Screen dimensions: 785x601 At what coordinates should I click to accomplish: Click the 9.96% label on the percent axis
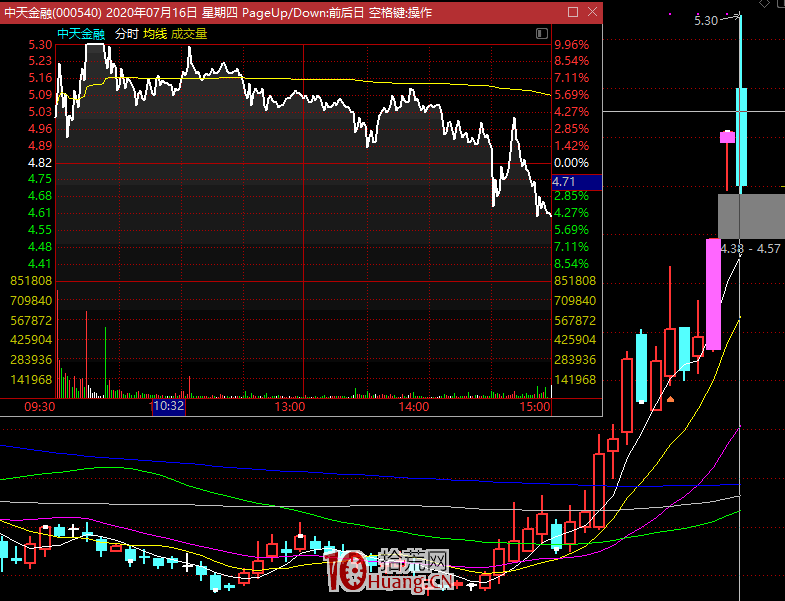(571, 45)
